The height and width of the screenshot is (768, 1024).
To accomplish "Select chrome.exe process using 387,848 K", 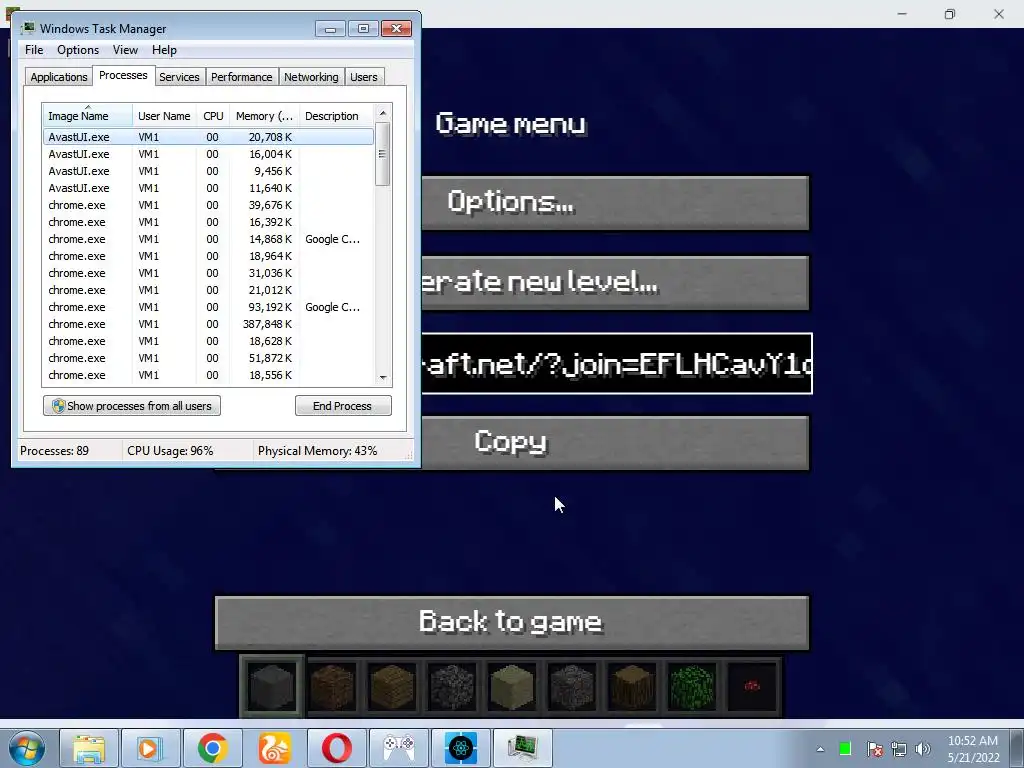I will click(x=208, y=324).
